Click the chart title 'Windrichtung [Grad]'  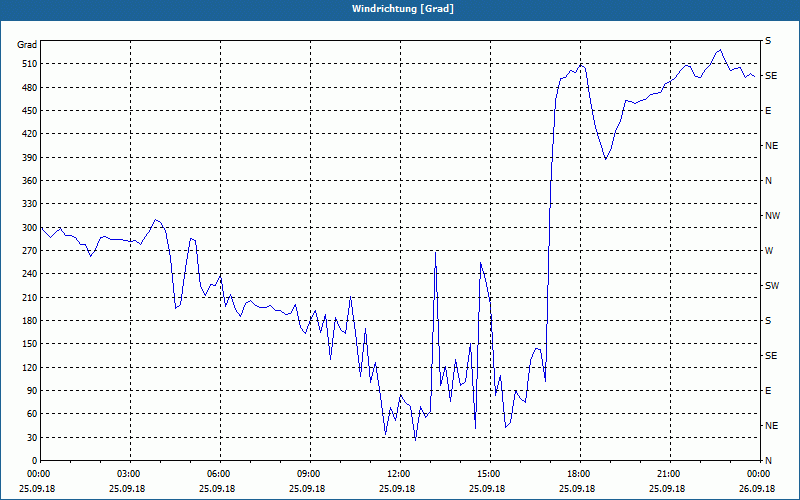coord(403,9)
